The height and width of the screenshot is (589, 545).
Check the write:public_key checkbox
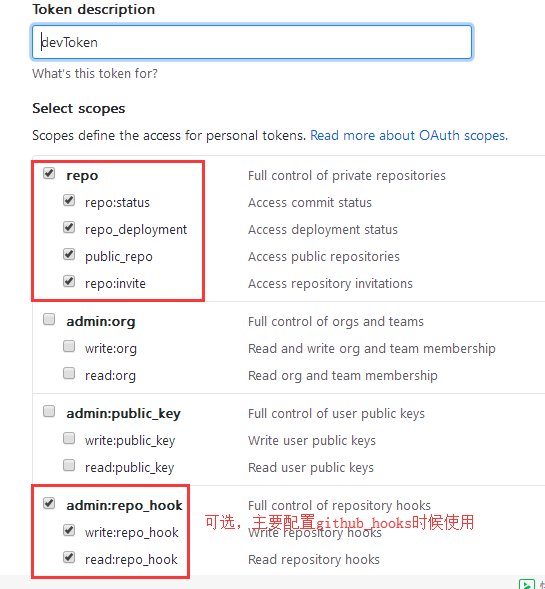tap(69, 438)
